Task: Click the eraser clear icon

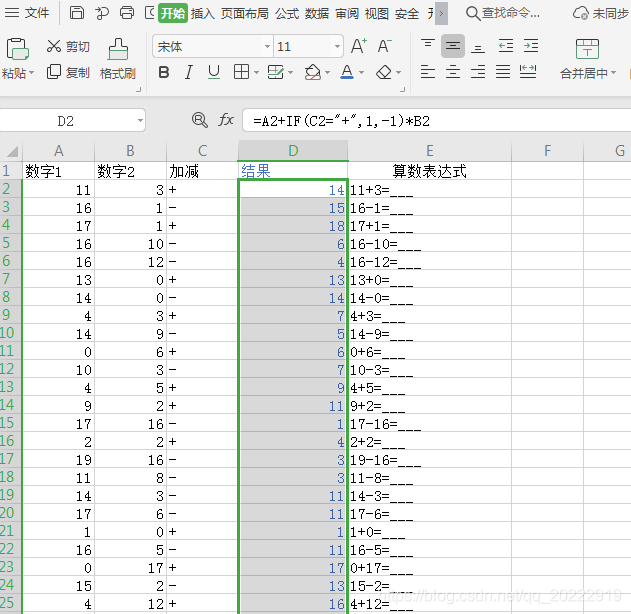Action: click(384, 72)
